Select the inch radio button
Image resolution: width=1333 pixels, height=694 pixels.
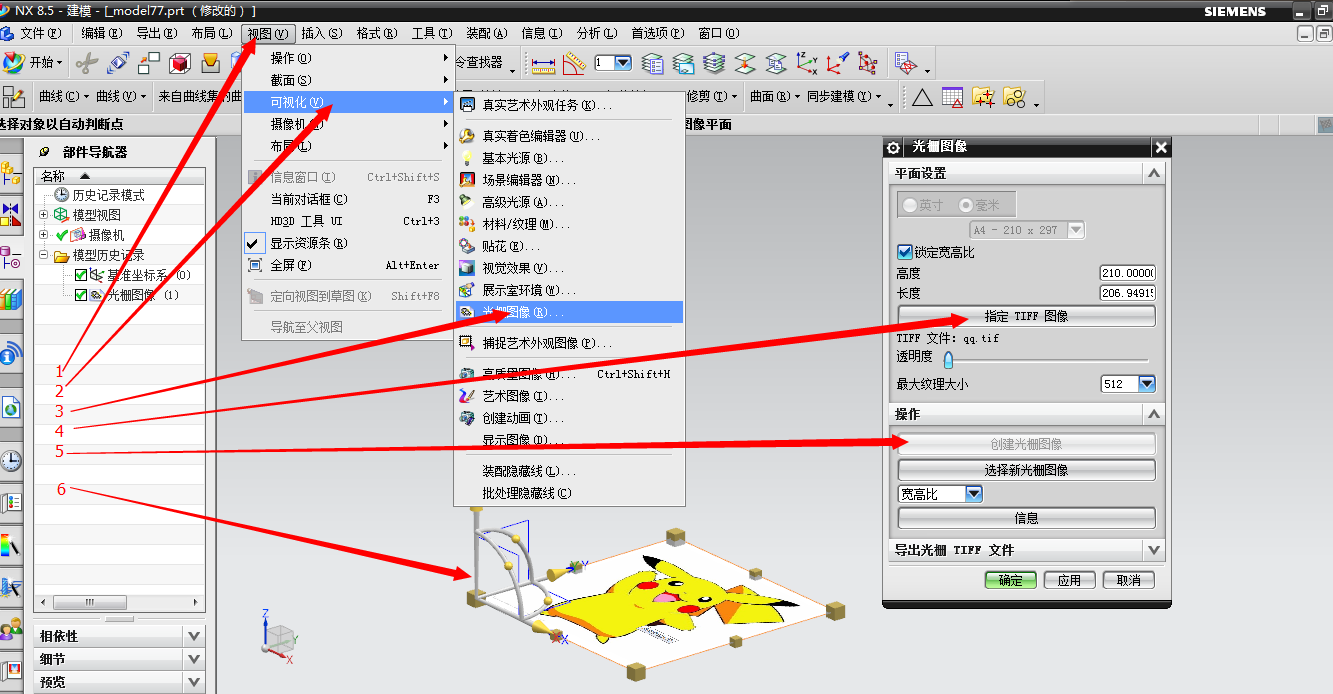910,205
